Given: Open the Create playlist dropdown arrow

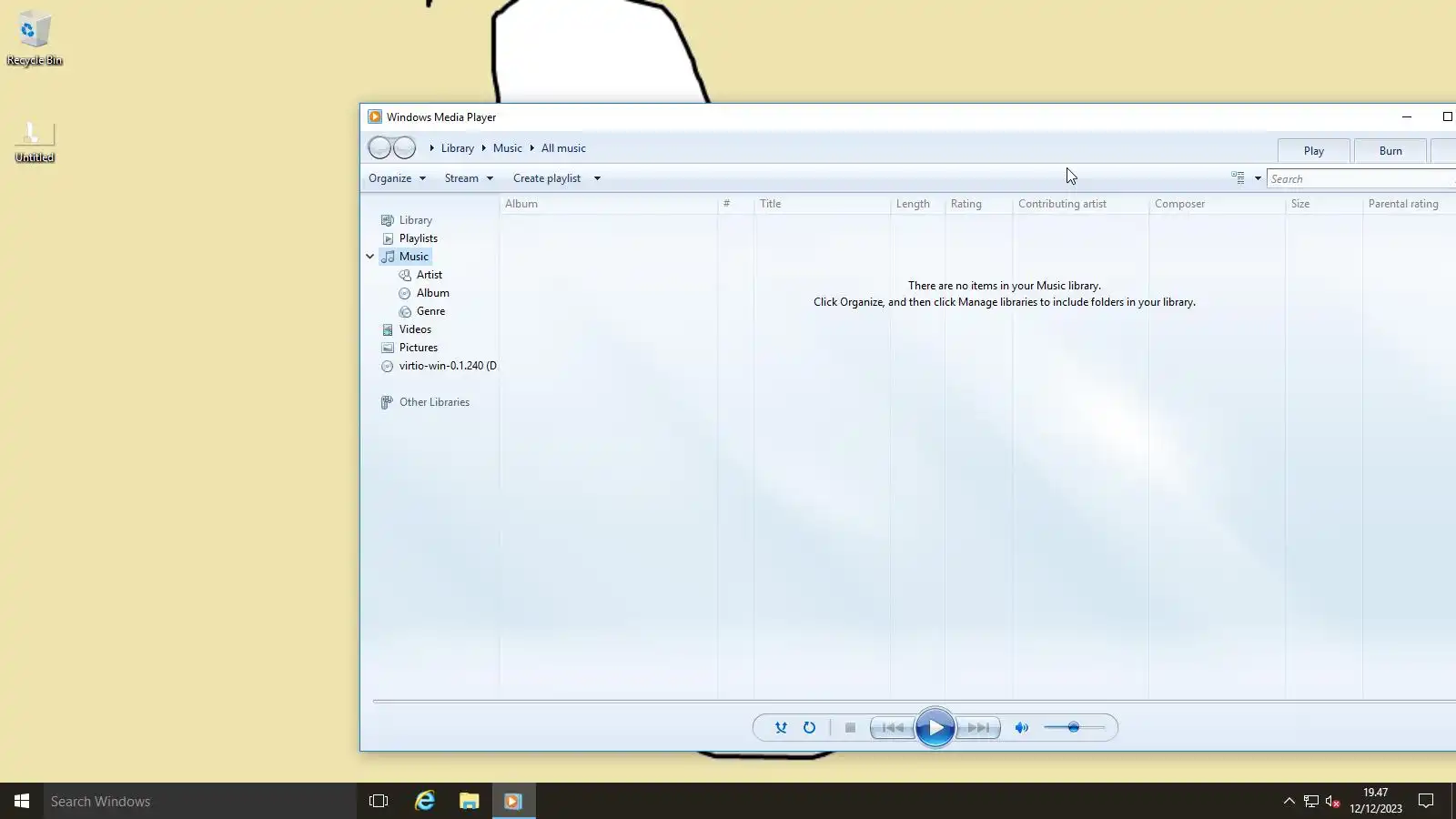Looking at the screenshot, I should pyautogui.click(x=597, y=178).
